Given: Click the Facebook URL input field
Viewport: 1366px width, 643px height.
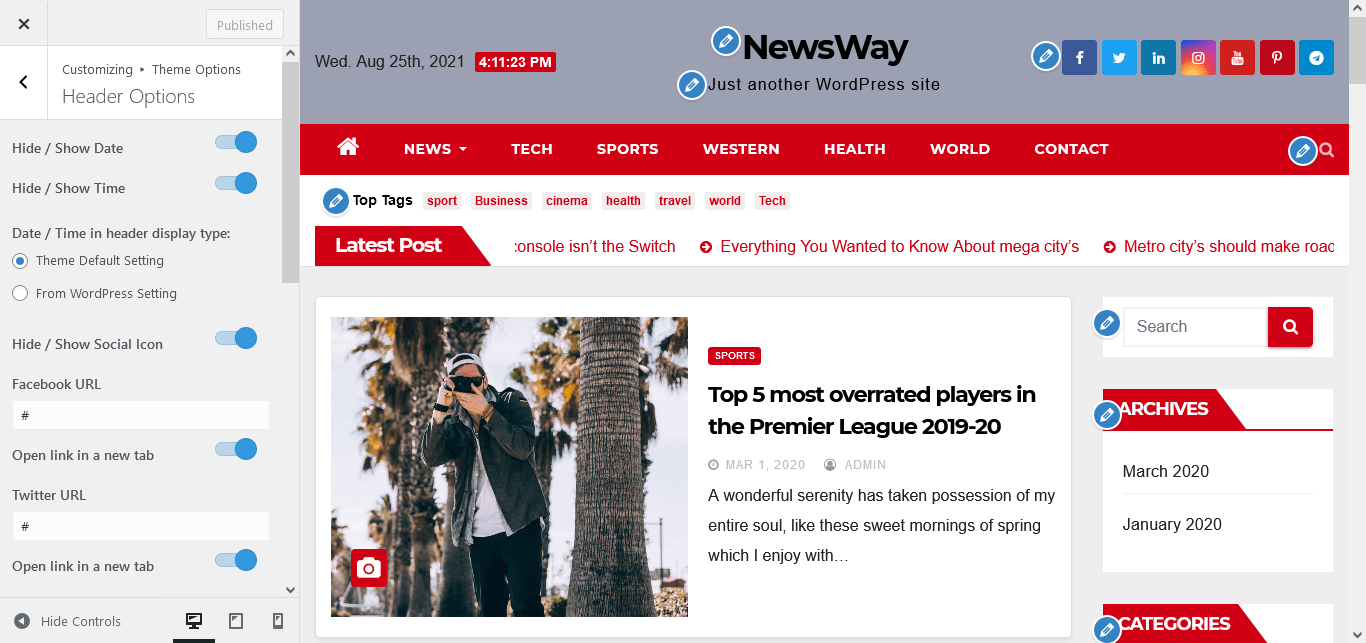Looking at the screenshot, I should click(x=141, y=415).
